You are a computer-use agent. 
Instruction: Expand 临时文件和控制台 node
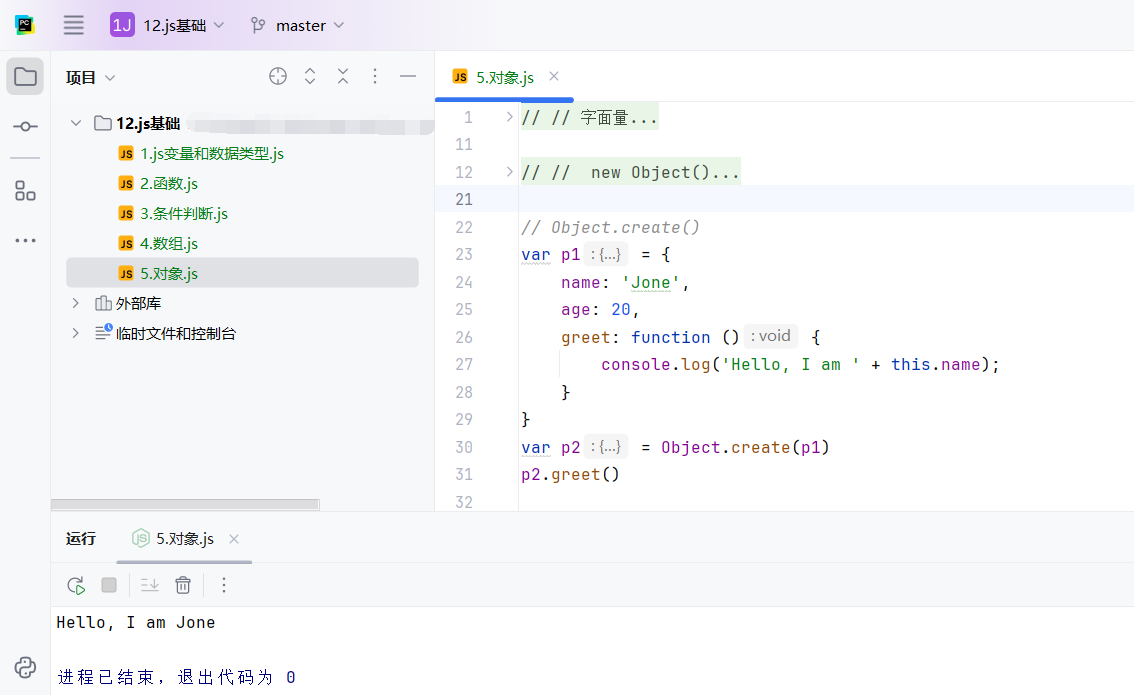[x=76, y=333]
